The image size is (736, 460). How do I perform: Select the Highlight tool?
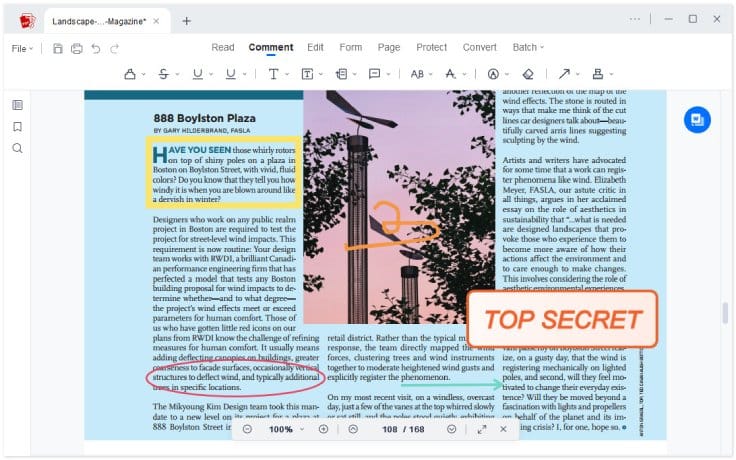(130, 74)
